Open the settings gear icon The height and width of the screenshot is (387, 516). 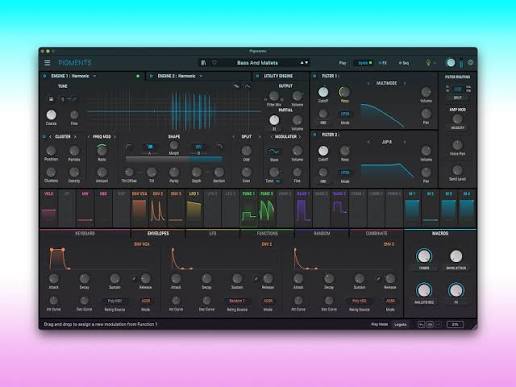coord(470,62)
